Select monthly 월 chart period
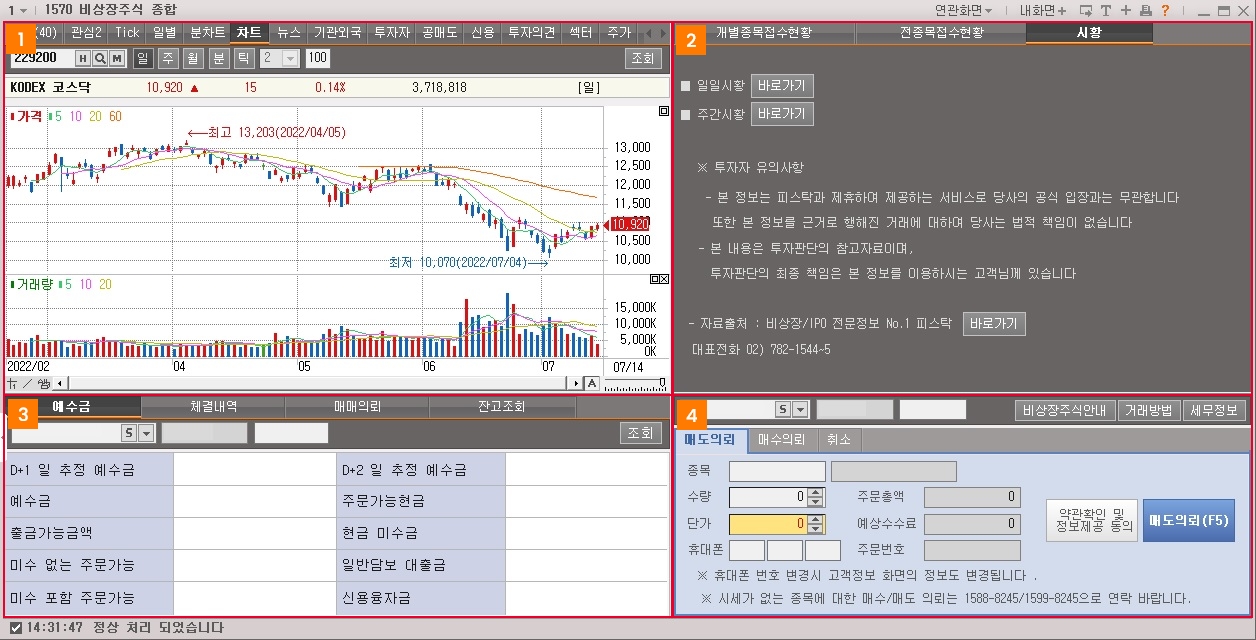Viewport: 1256px width, 640px height. tap(193, 58)
